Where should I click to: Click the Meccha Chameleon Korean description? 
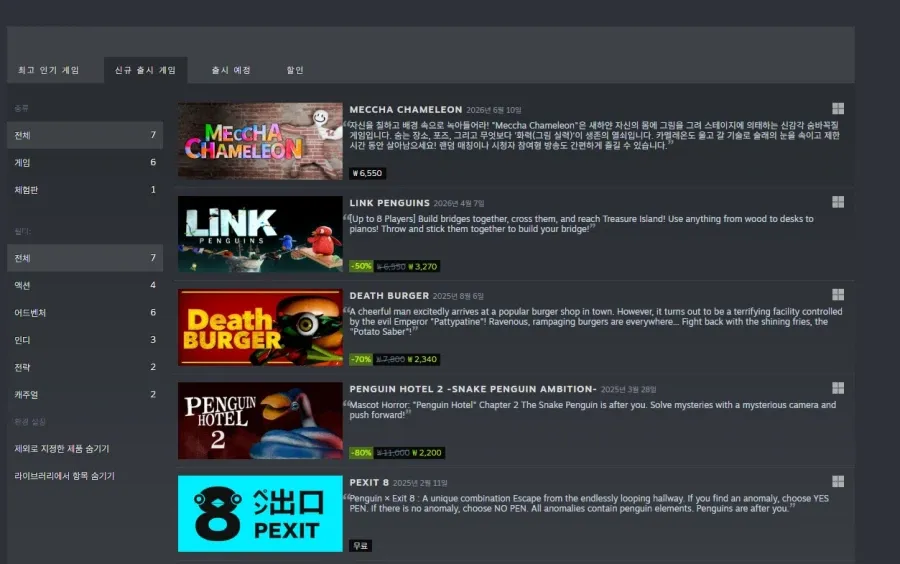(594, 135)
